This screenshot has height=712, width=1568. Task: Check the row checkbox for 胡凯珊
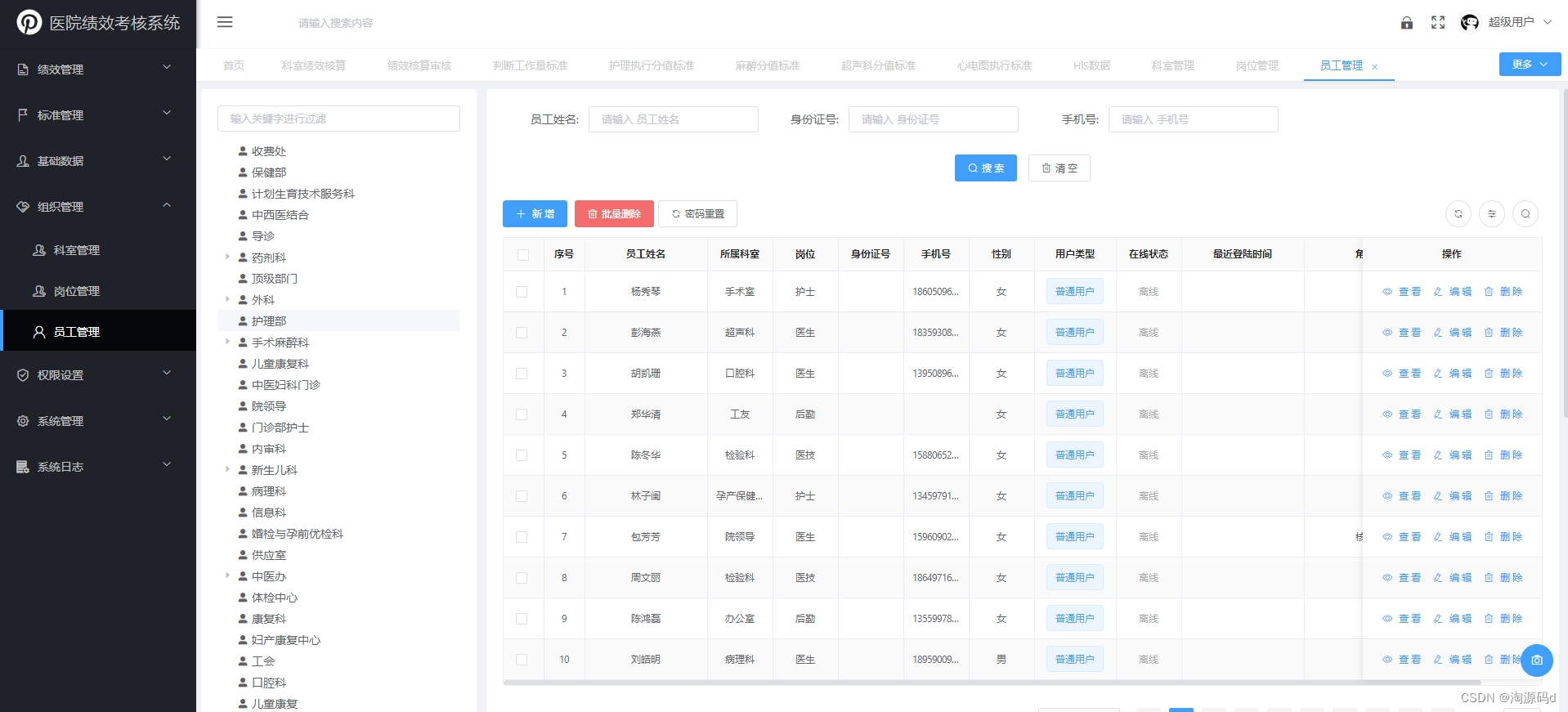tap(522, 374)
